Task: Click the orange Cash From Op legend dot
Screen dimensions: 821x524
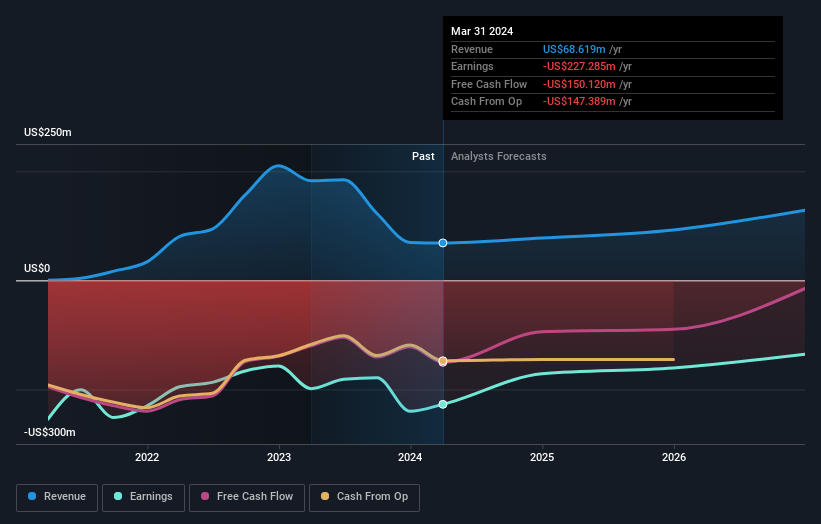Action: [x=325, y=496]
